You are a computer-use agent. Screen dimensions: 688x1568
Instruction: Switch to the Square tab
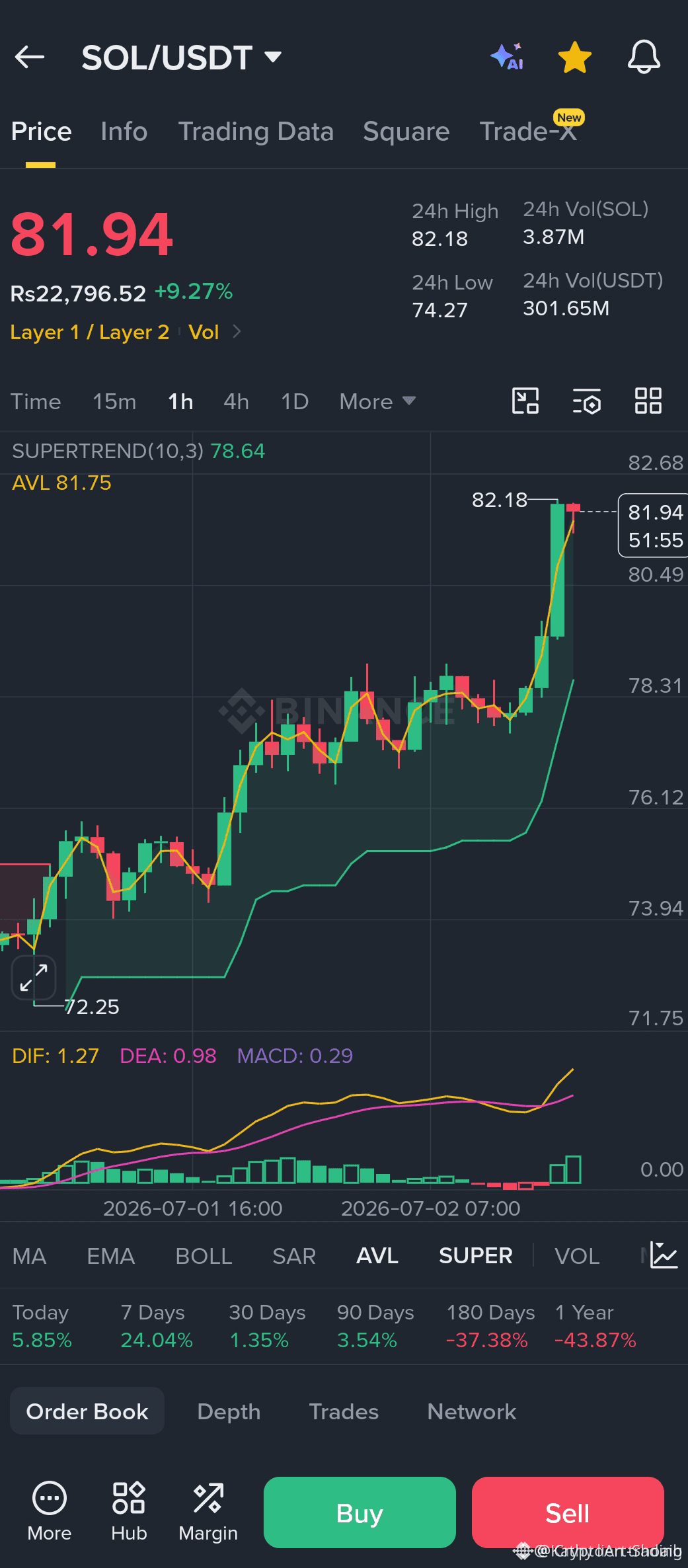tap(406, 132)
